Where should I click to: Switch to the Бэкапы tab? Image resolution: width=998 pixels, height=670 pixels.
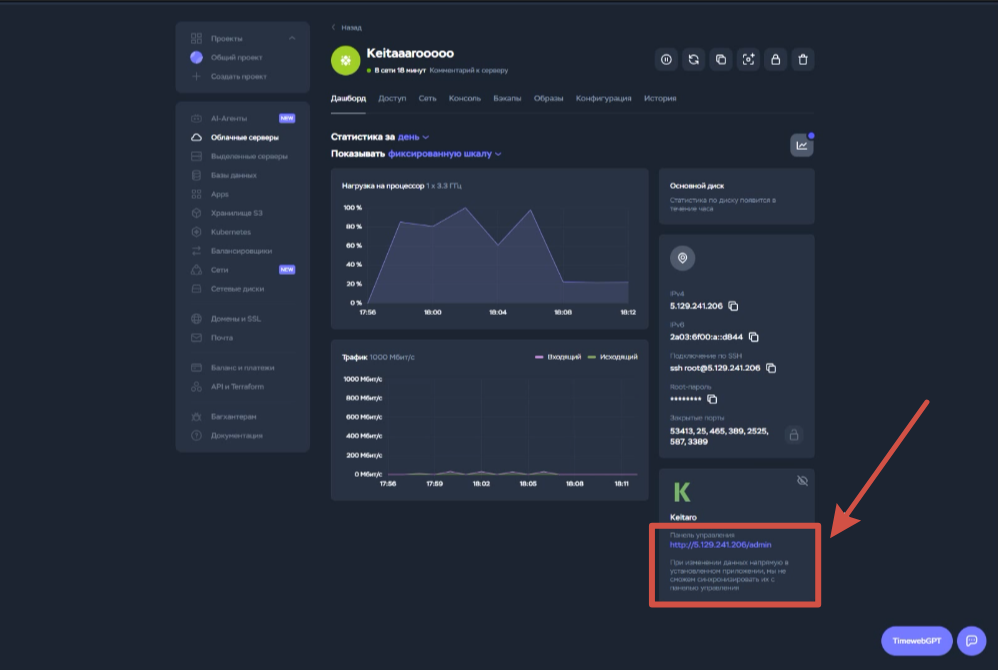[507, 99]
